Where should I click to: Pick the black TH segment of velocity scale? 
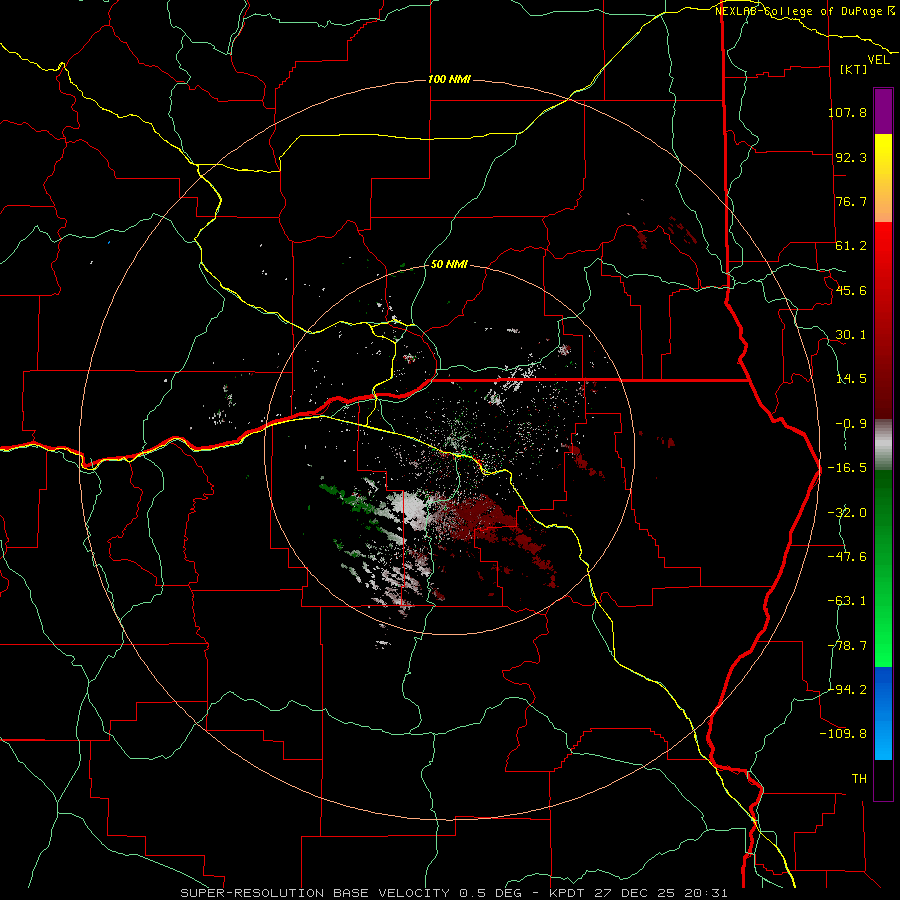883,779
